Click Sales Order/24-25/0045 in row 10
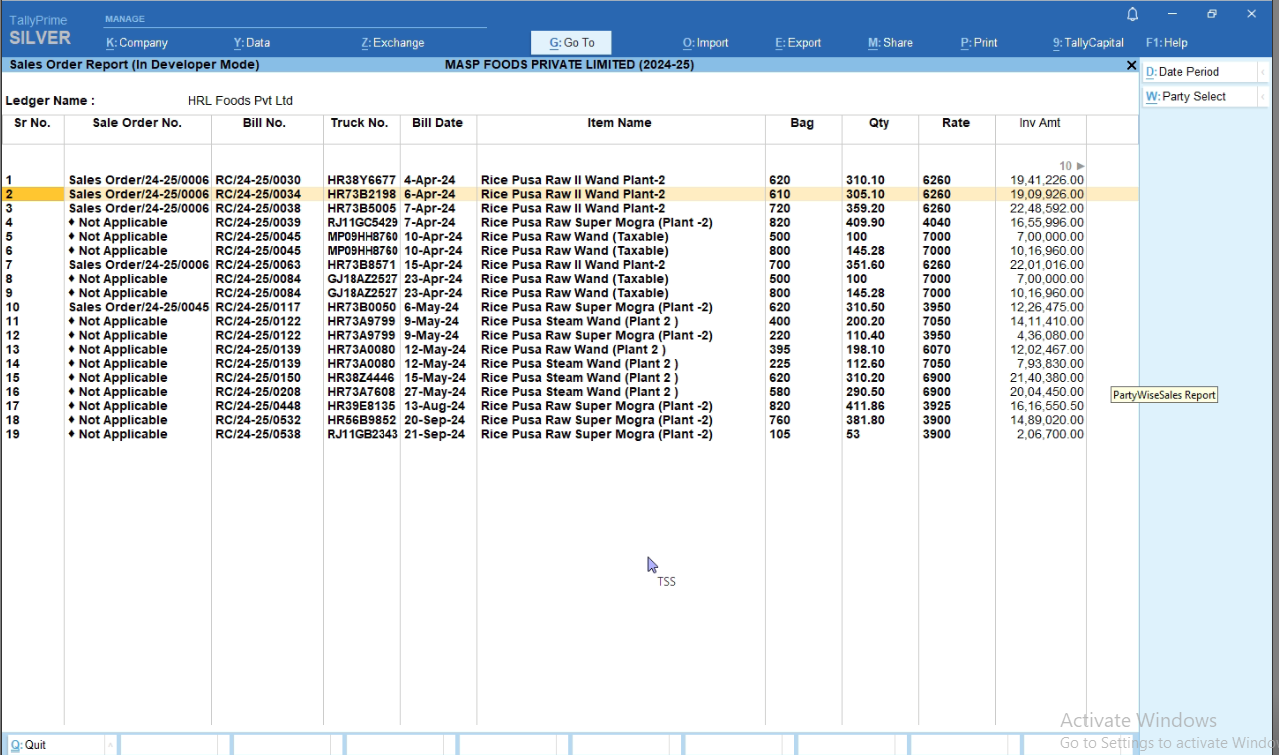This screenshot has height=755, width=1279. (x=139, y=307)
